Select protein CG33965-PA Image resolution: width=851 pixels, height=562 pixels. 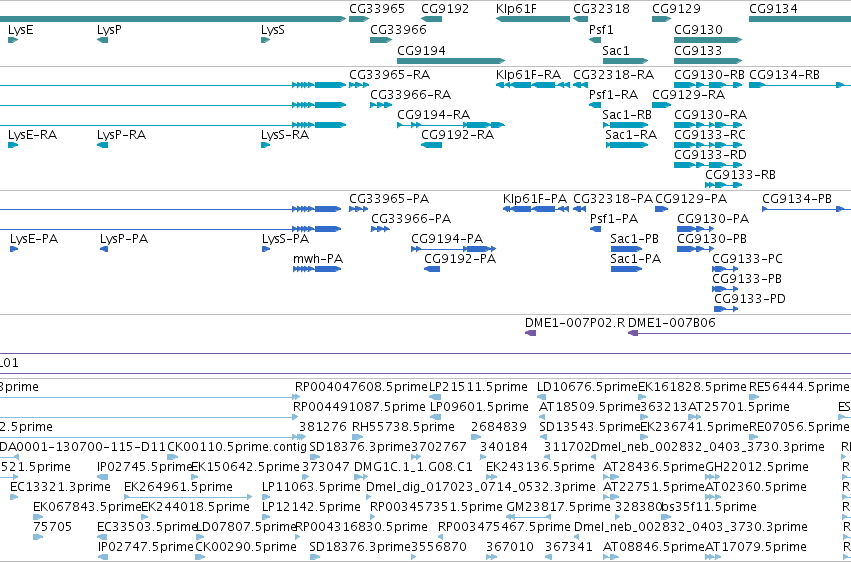tap(389, 199)
